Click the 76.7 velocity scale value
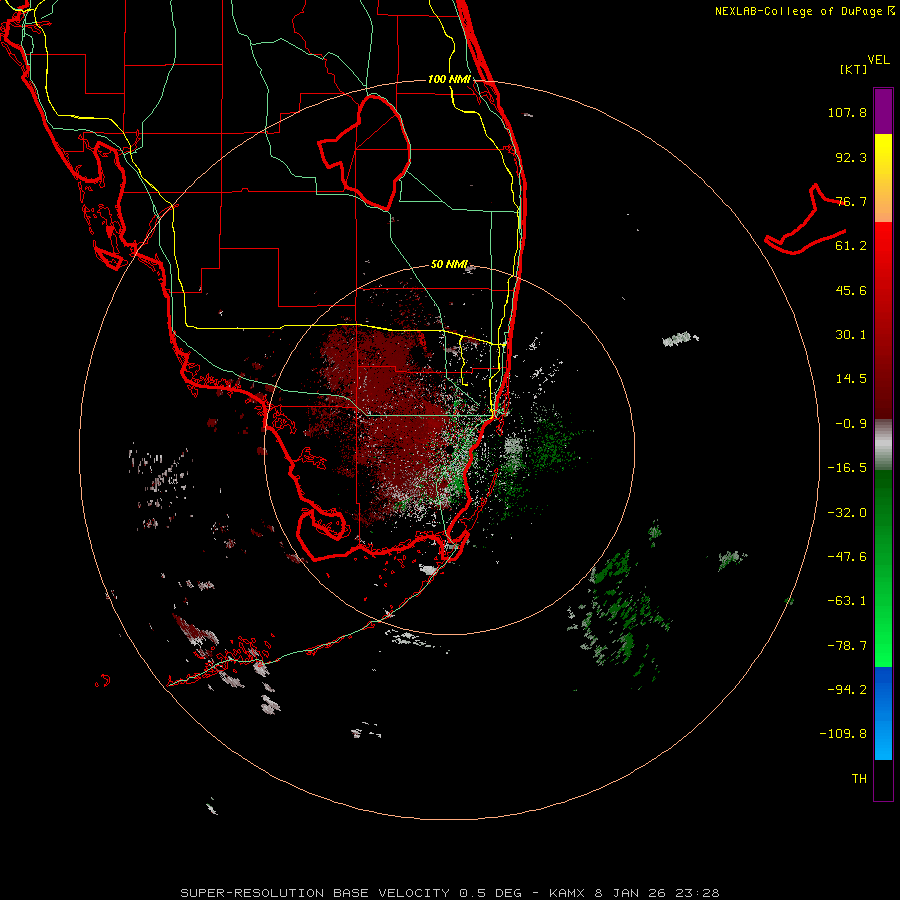The width and height of the screenshot is (900, 900). click(x=851, y=201)
